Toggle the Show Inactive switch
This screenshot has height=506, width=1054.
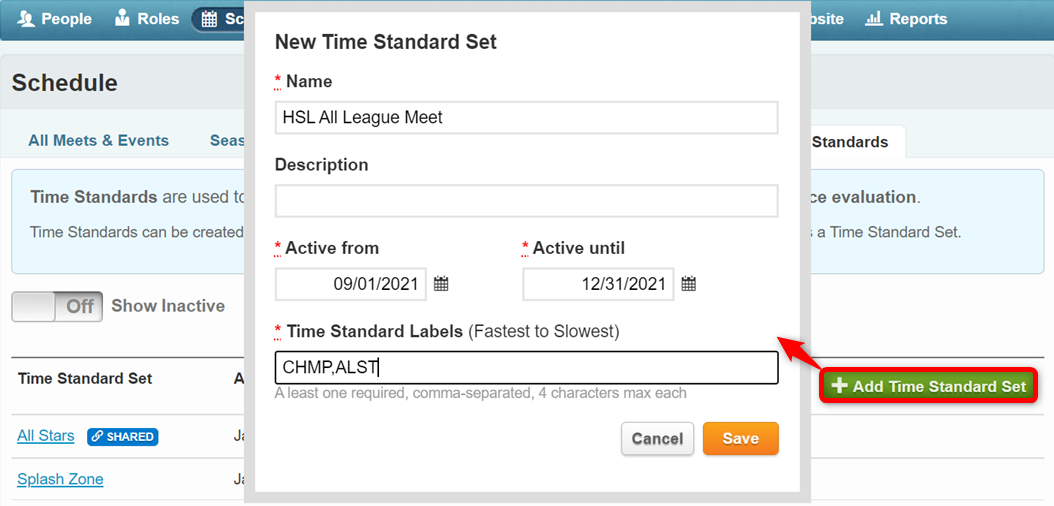pyautogui.click(x=57, y=307)
